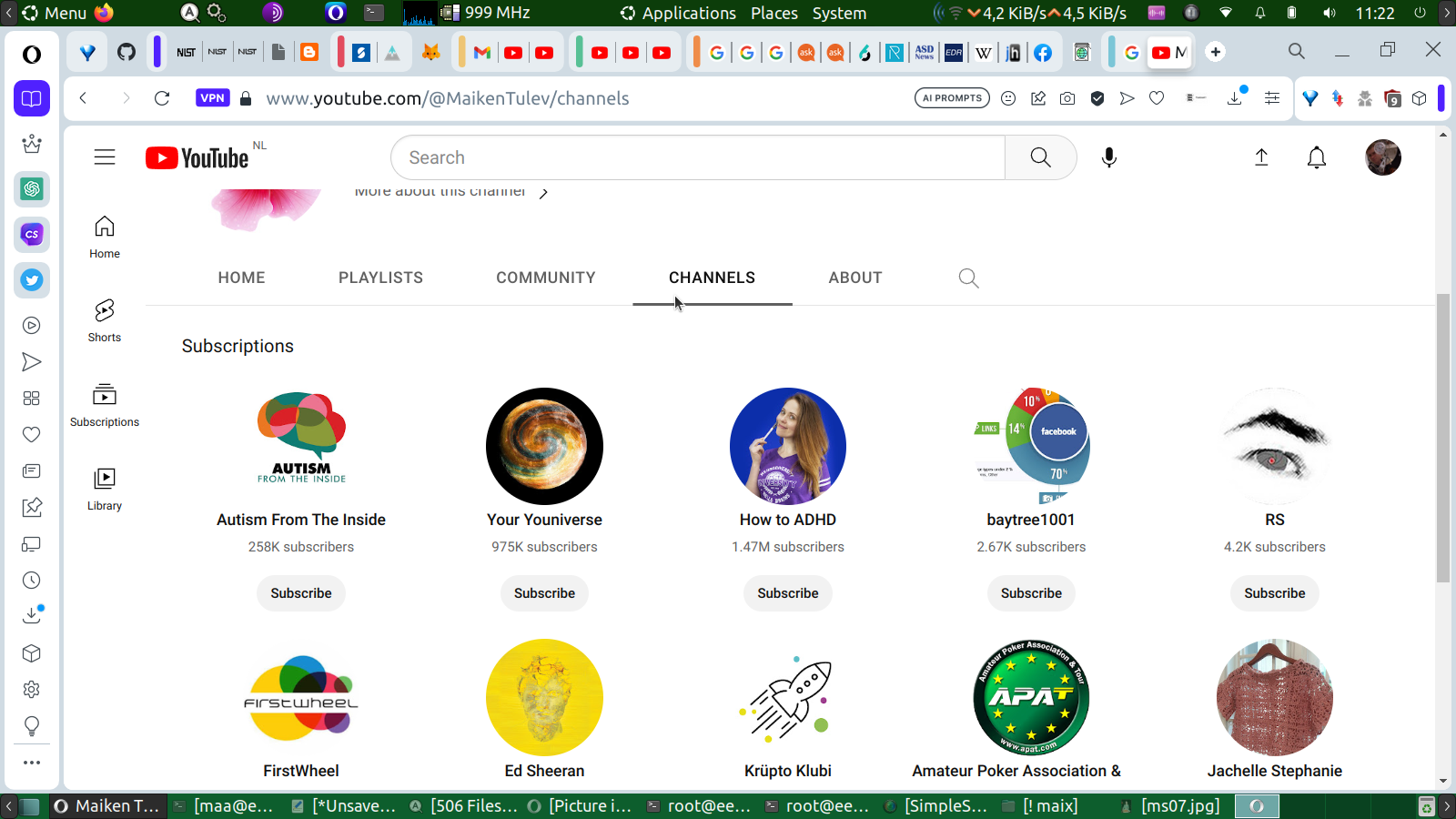Click the volume speaker icon in the panel
Viewport: 1456px width, 819px height.
pyautogui.click(x=1330, y=13)
